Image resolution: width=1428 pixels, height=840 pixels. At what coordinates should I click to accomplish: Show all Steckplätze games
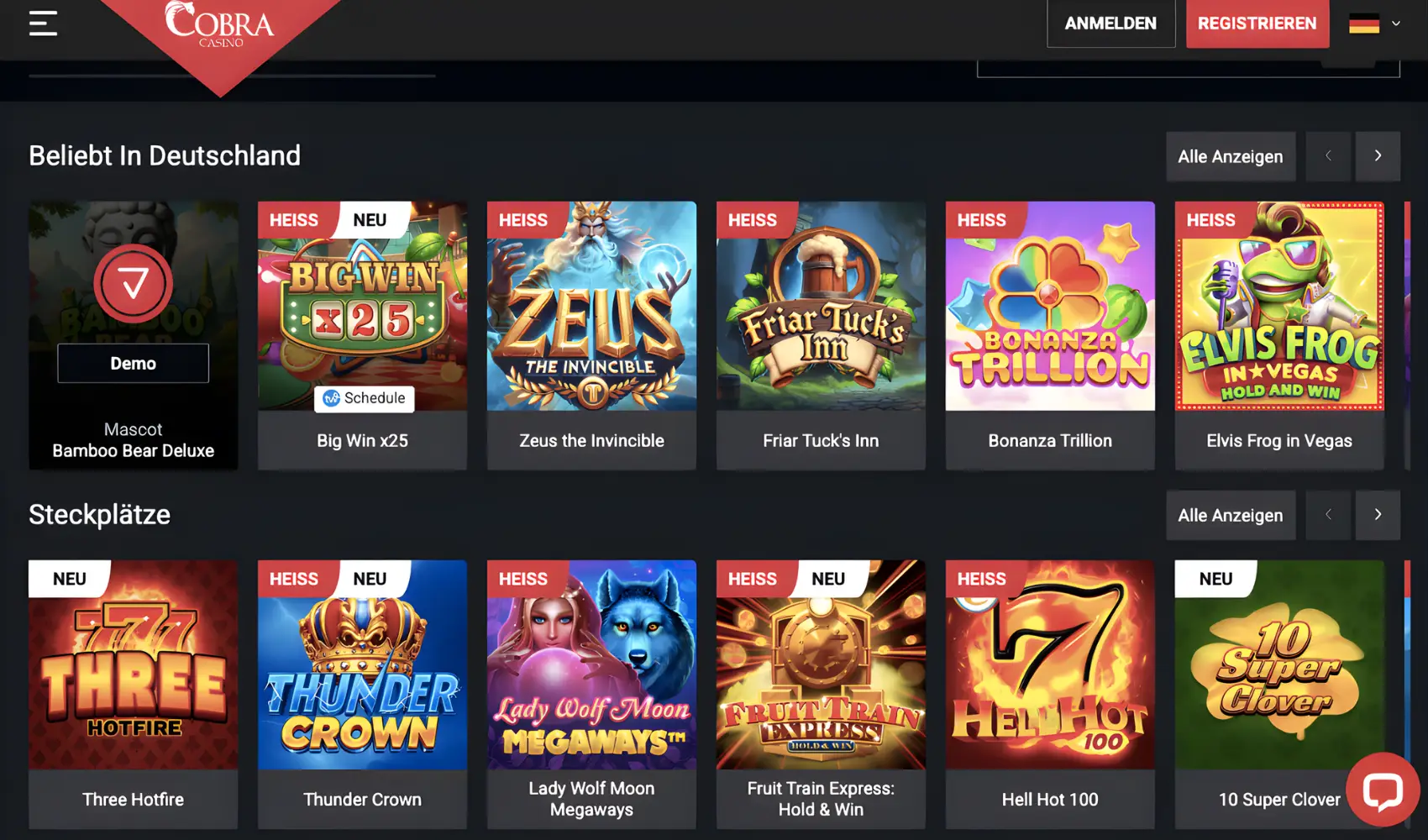coord(1231,515)
